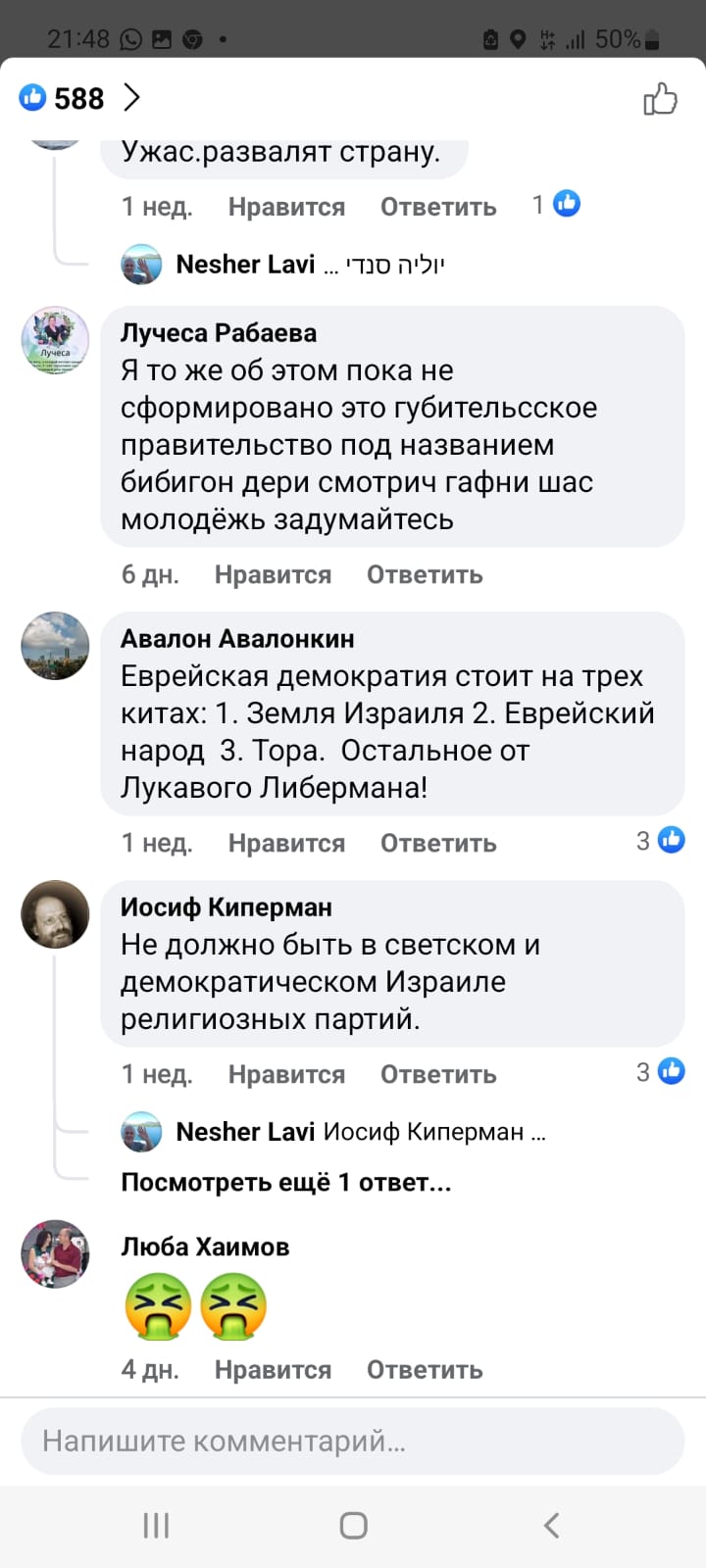Tap Люба Хаимов's profile picture
706x1568 pixels.
56,1253
